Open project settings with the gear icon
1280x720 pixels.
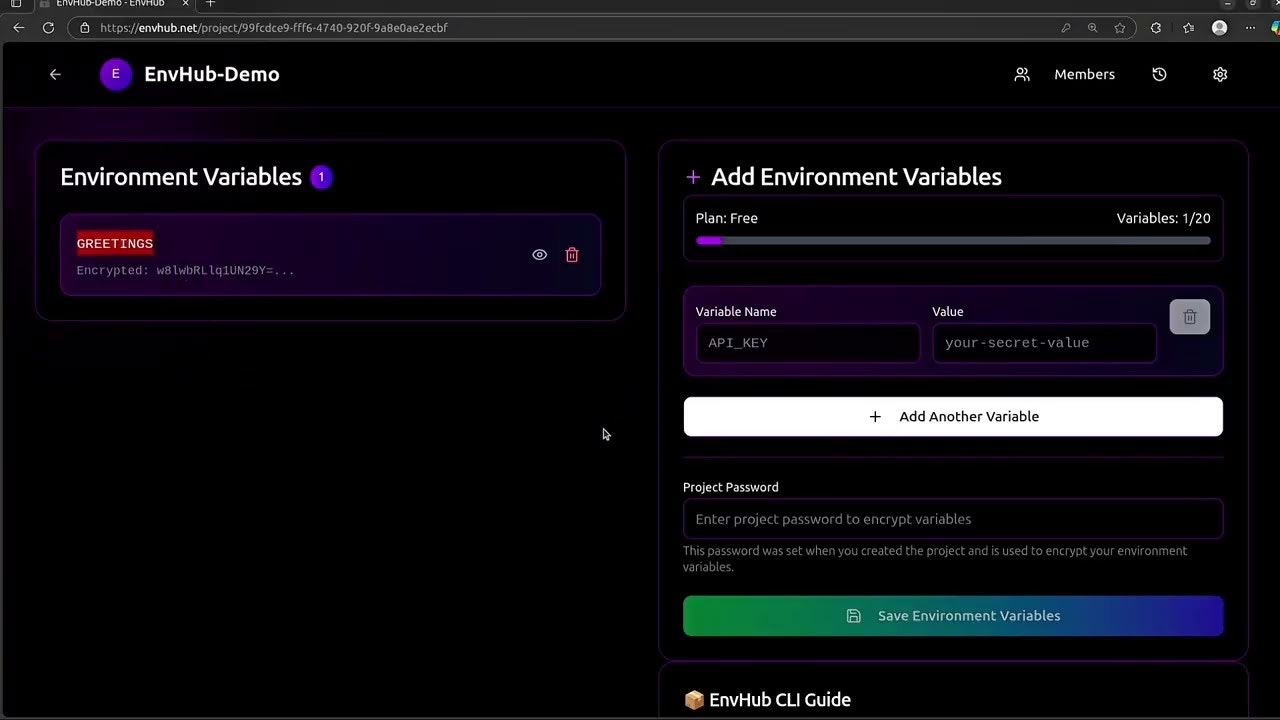point(1220,74)
